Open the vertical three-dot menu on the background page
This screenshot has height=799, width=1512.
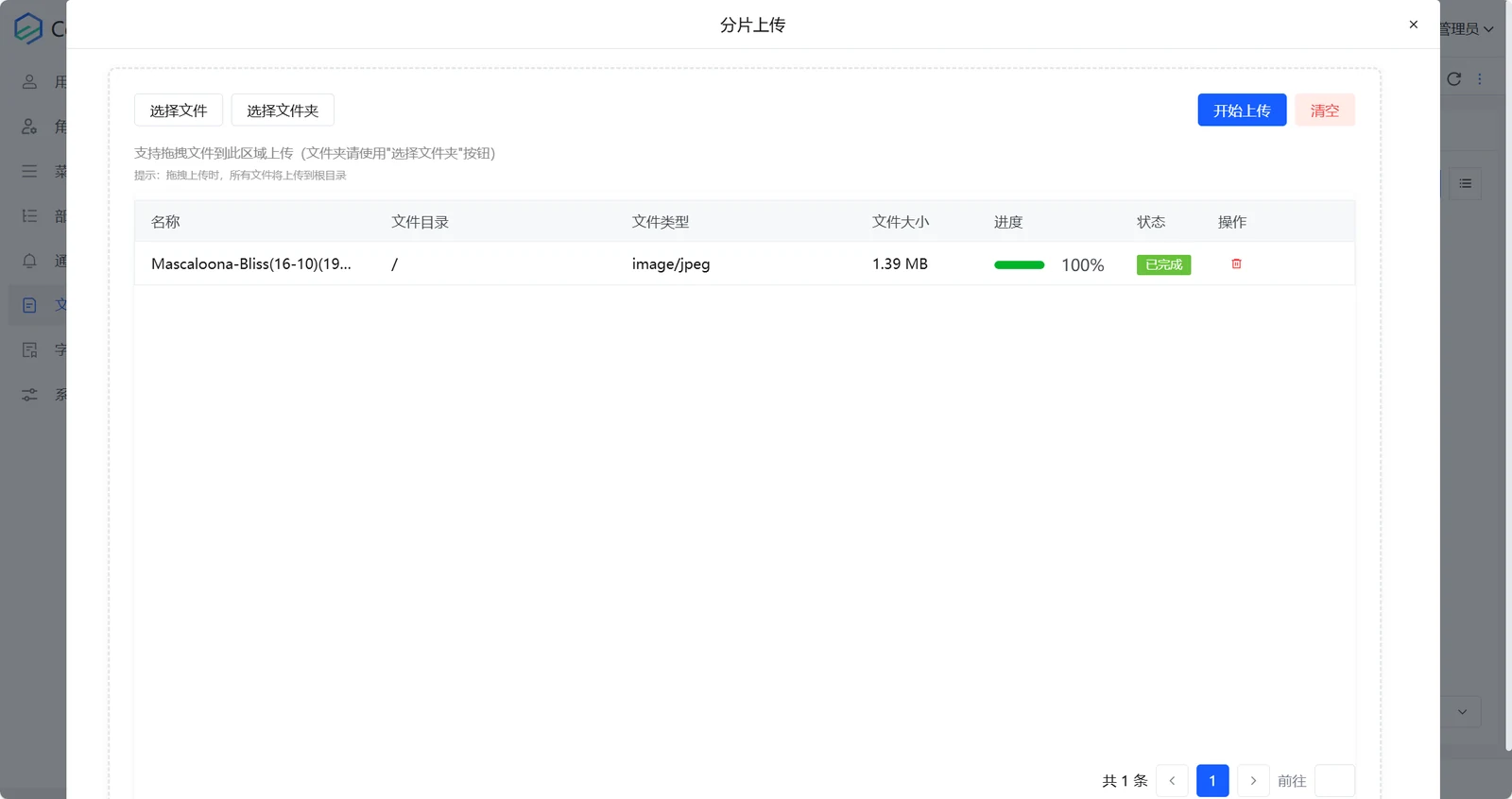tap(1480, 79)
